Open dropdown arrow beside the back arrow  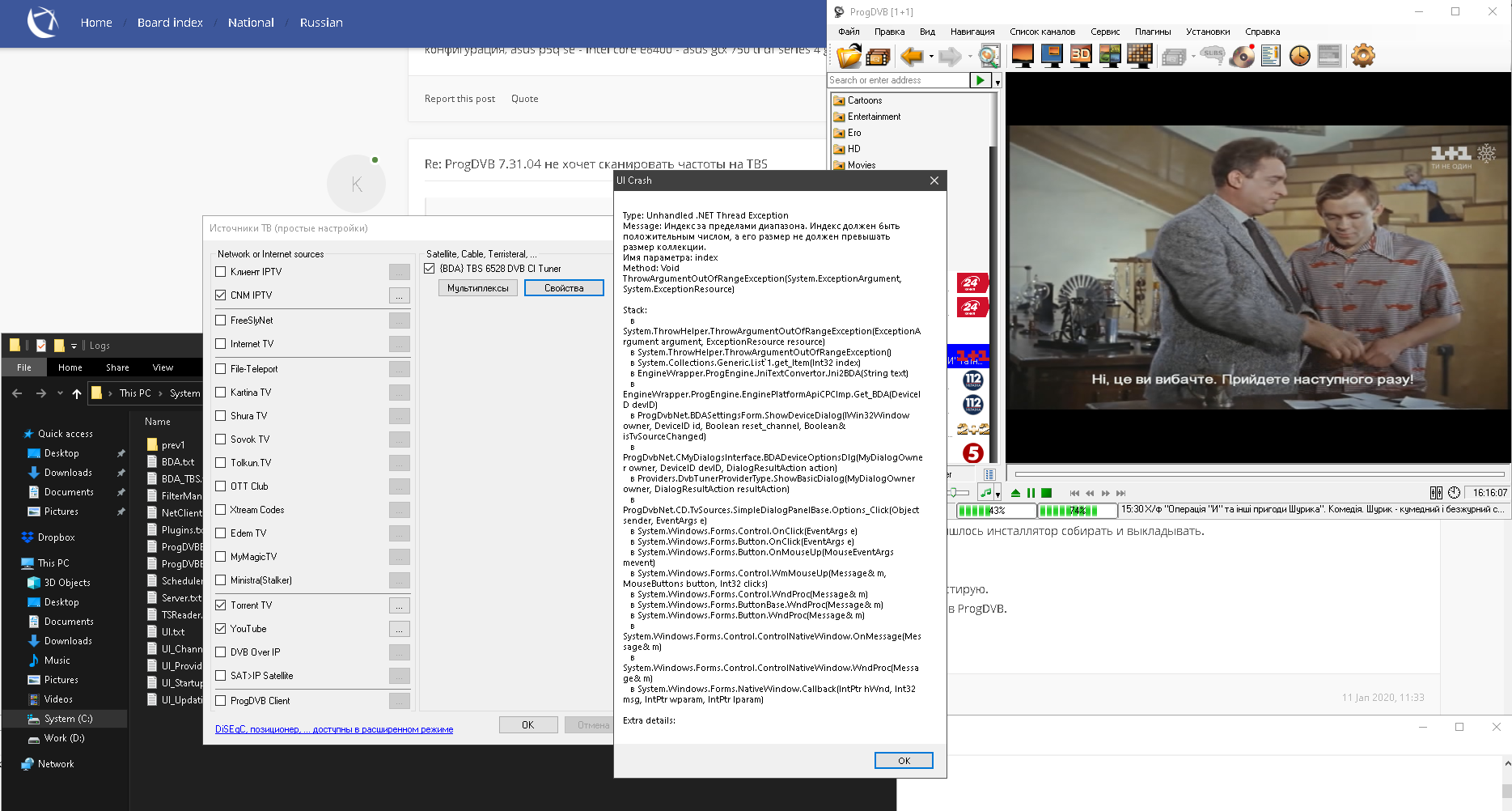click(x=931, y=57)
